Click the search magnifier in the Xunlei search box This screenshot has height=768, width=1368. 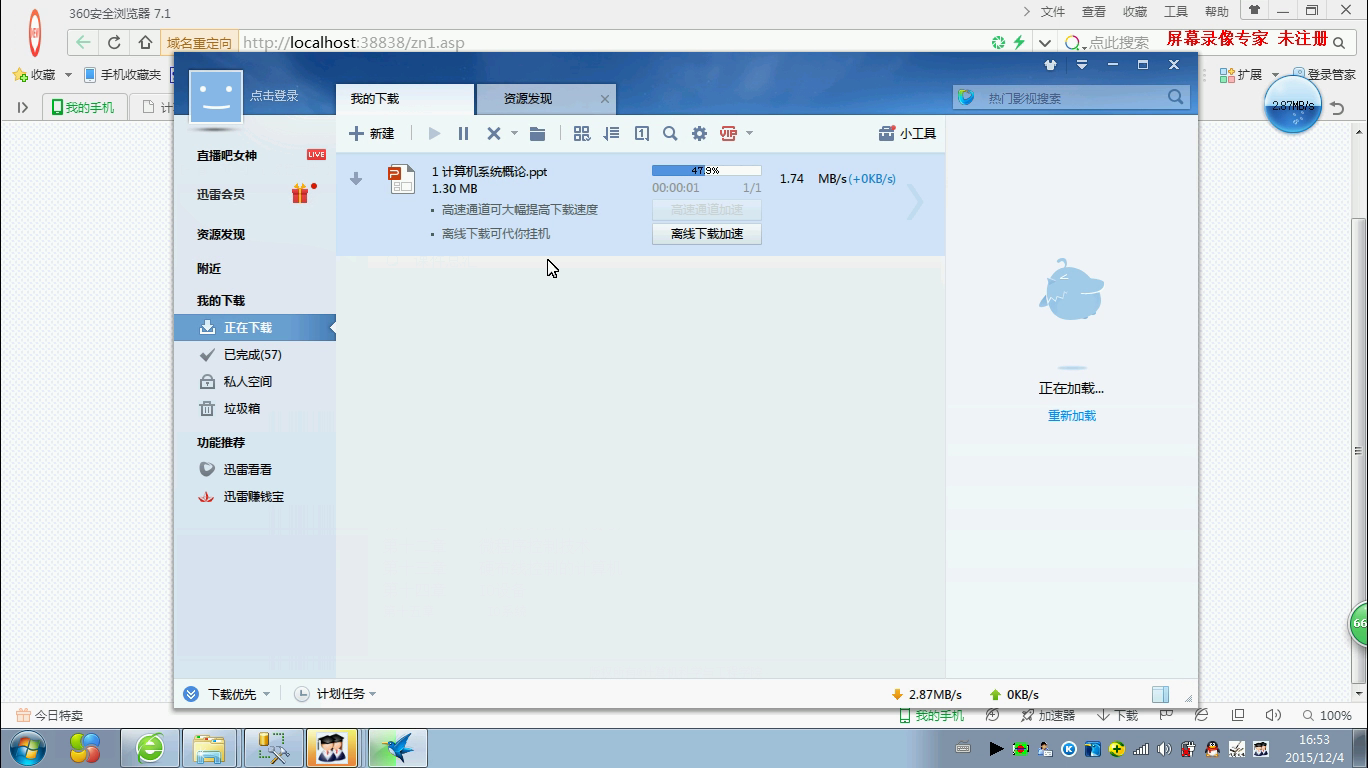click(x=1176, y=97)
